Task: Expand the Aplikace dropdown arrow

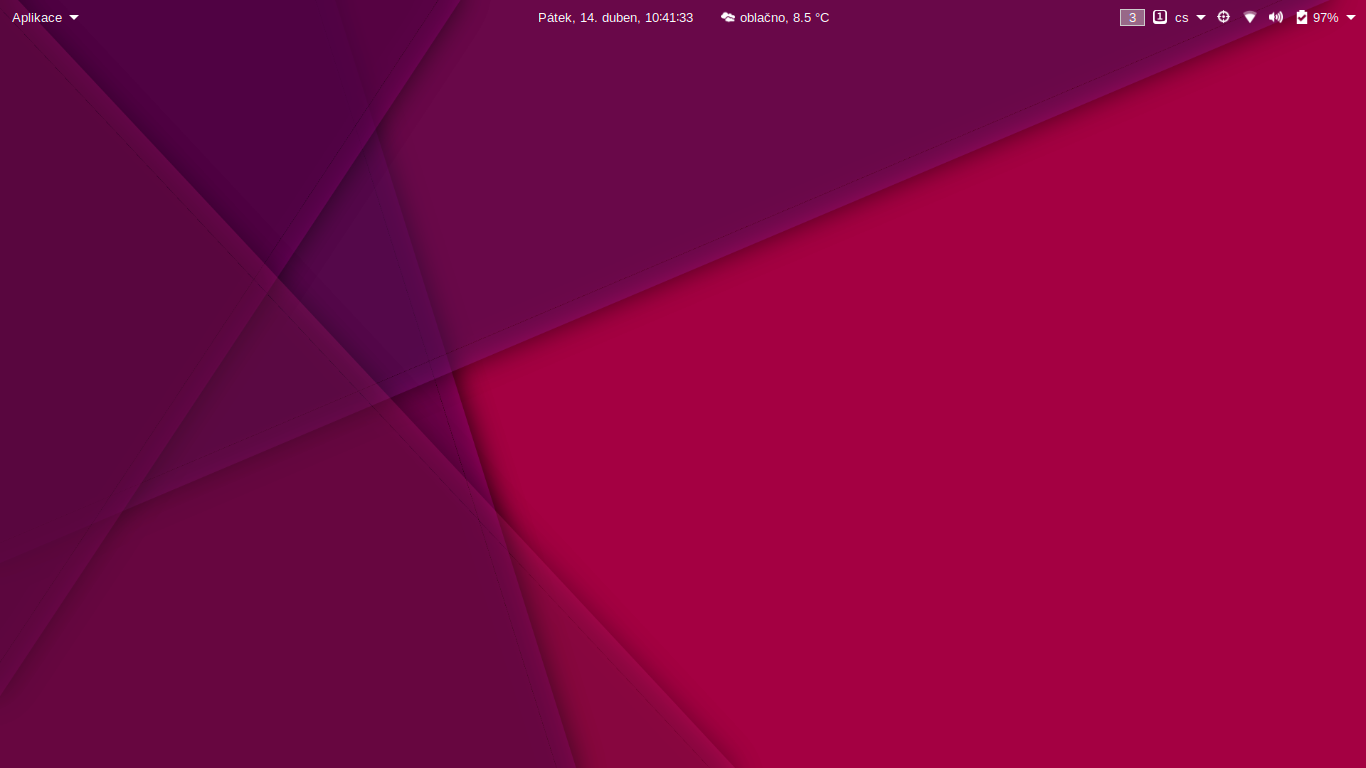Action: 74,18
